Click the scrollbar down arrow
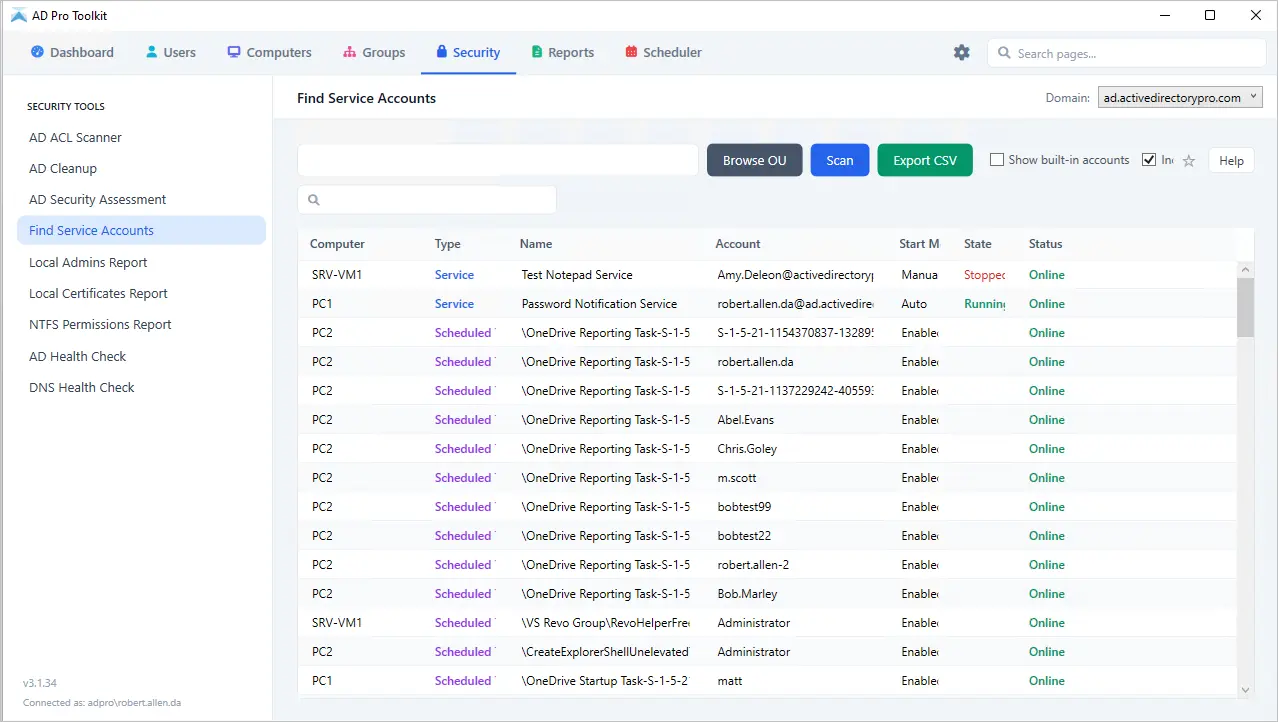 tap(1245, 689)
